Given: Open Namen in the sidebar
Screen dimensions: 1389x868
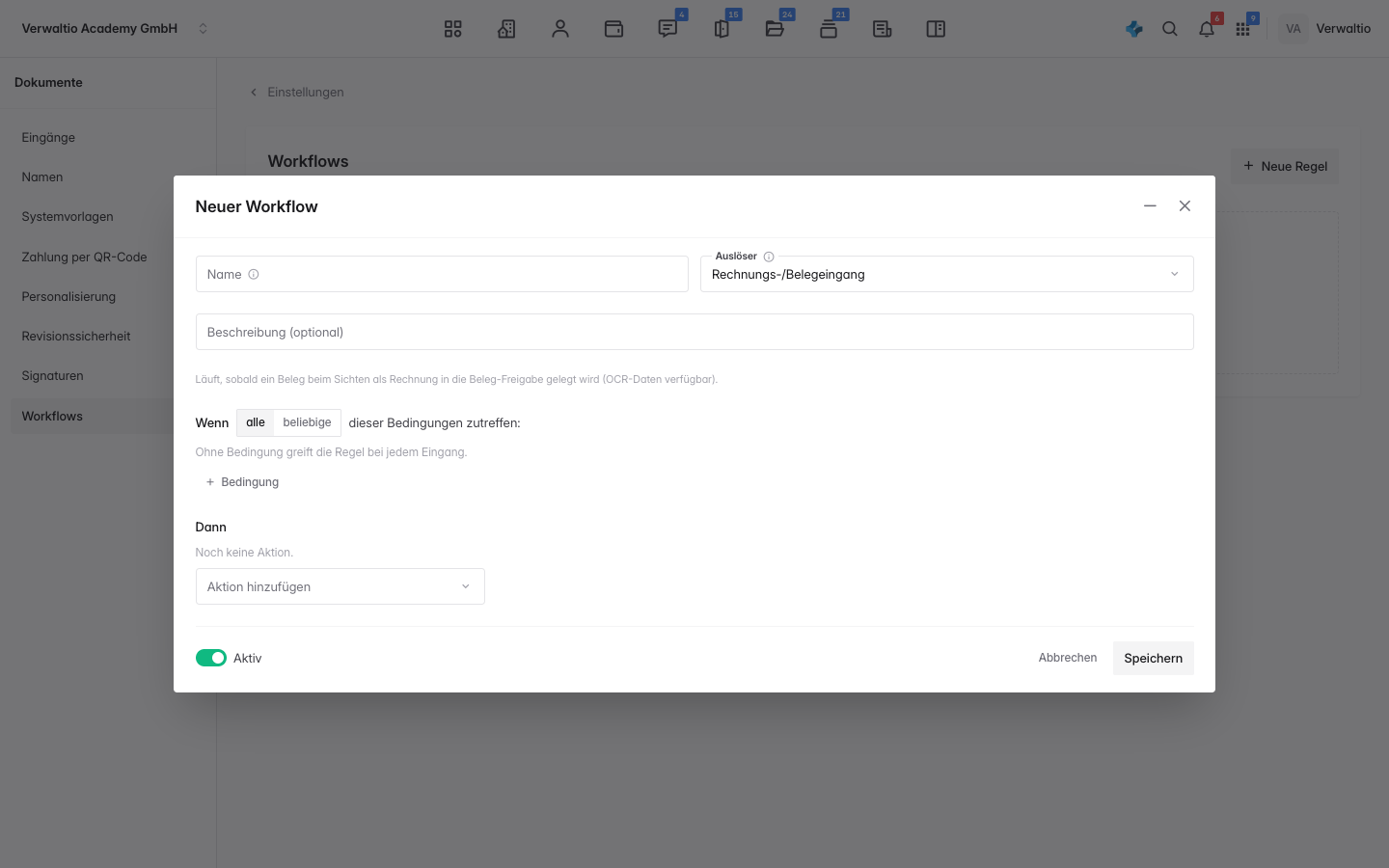Looking at the screenshot, I should click(108, 177).
